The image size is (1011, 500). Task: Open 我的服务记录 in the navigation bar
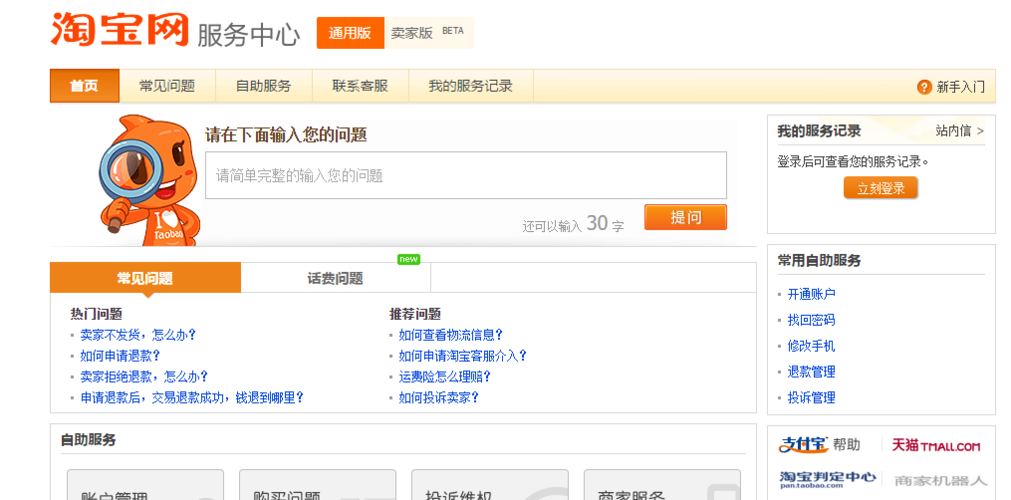(x=471, y=86)
